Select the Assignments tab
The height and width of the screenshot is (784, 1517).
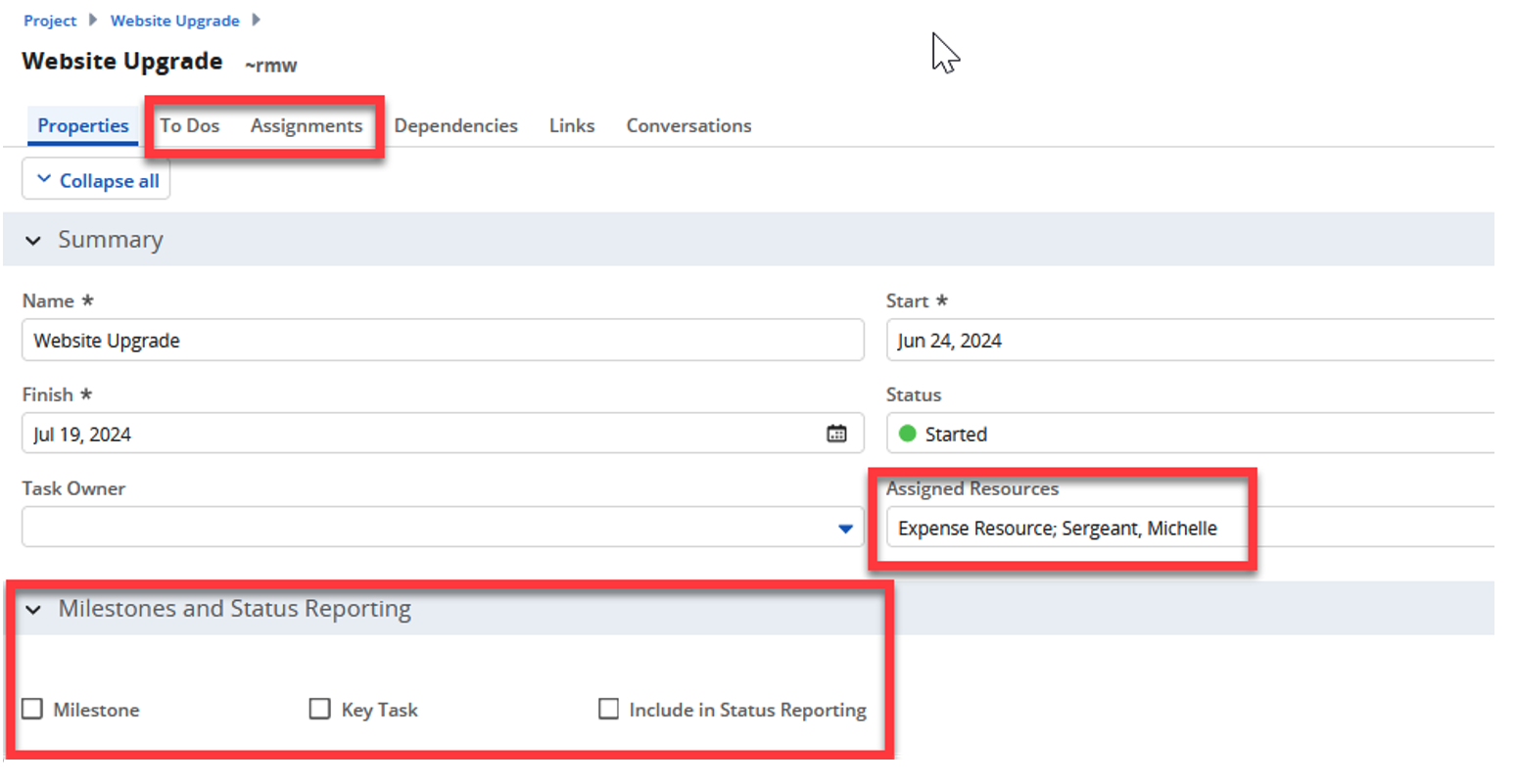(x=307, y=125)
